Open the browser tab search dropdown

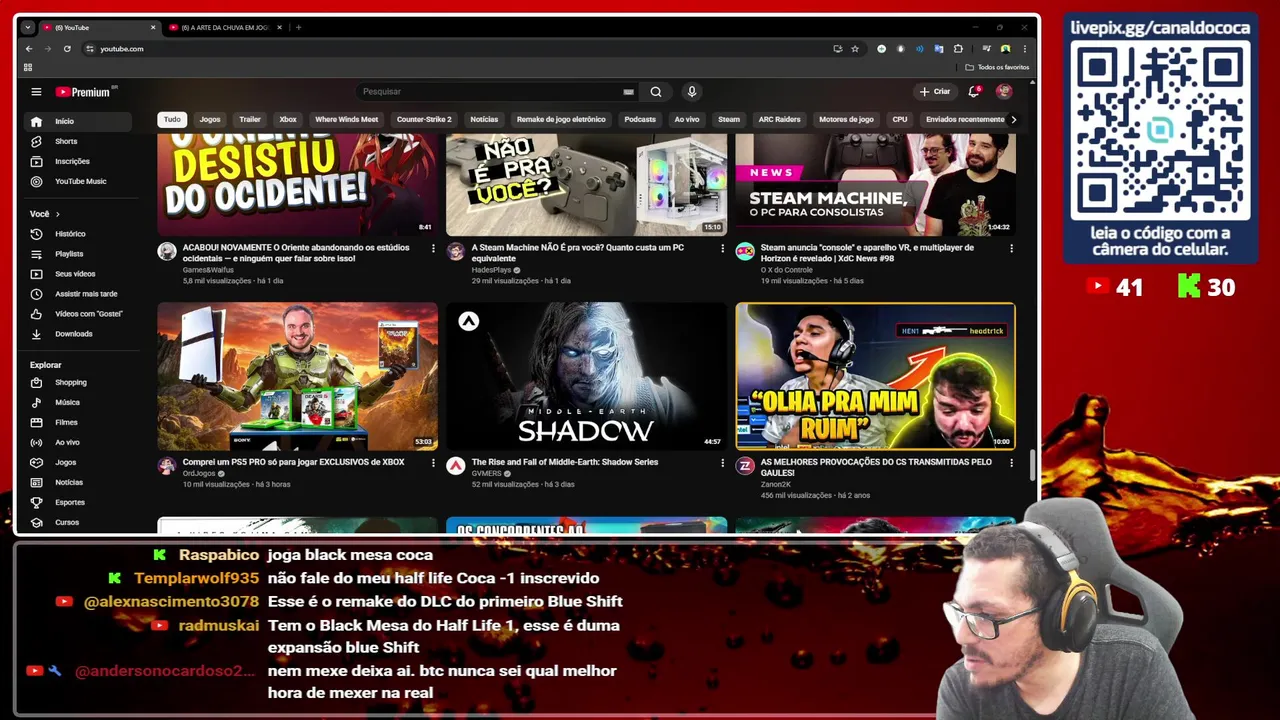coord(28,27)
